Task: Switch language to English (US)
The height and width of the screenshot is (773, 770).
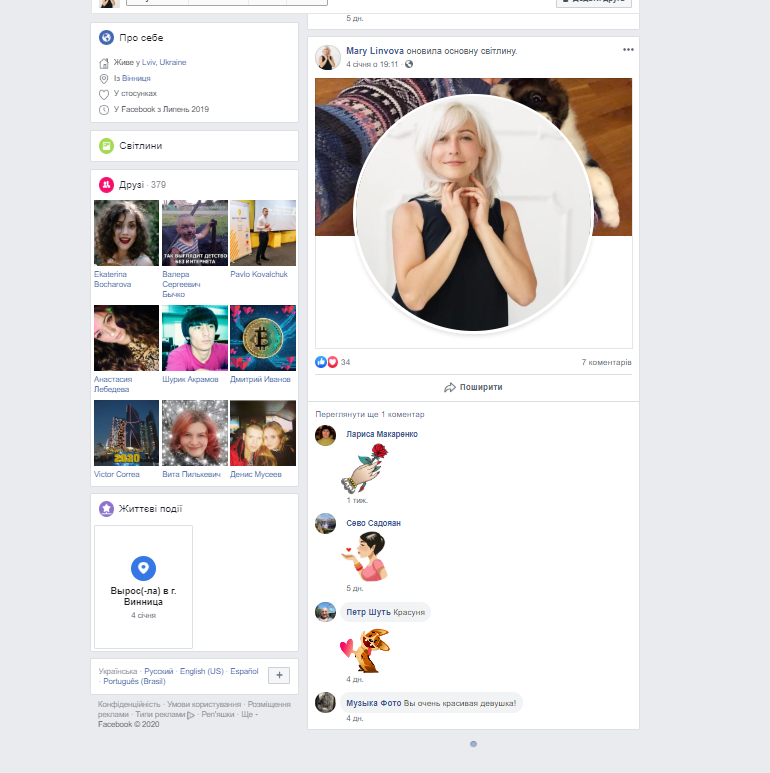Action: (202, 671)
